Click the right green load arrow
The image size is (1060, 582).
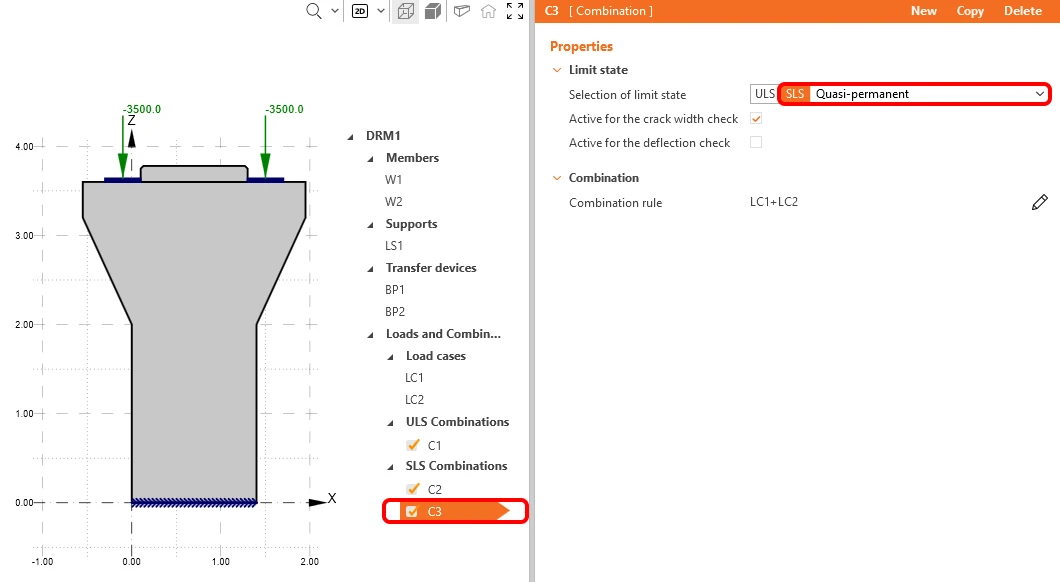(x=265, y=147)
